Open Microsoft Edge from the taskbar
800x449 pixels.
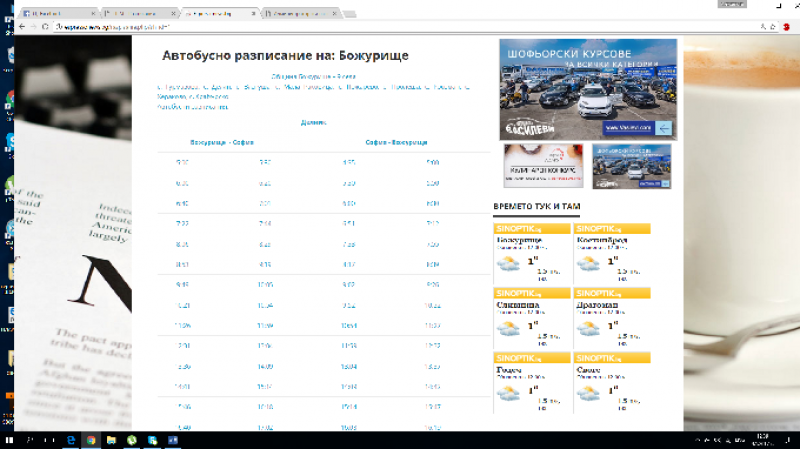tap(71, 440)
